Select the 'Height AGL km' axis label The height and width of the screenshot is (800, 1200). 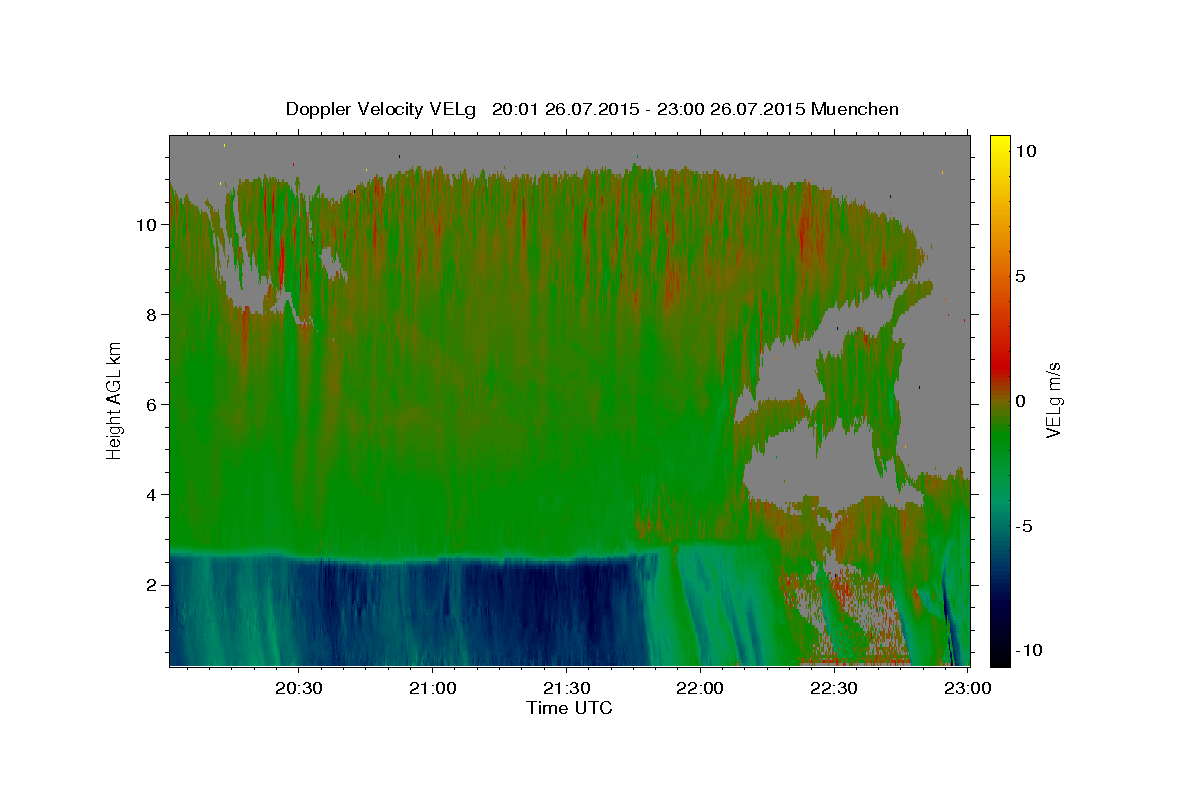click(114, 400)
